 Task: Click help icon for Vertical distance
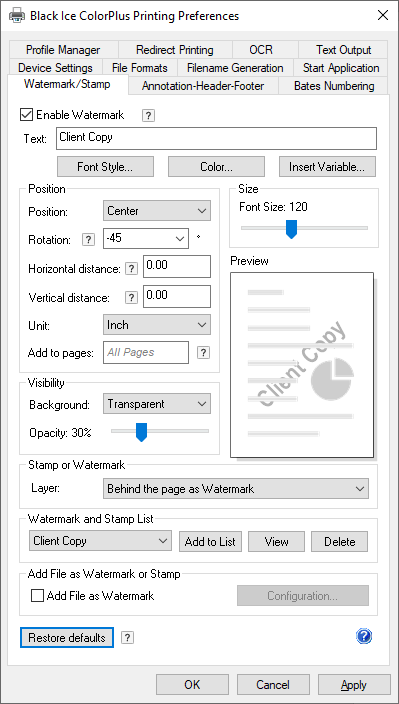pyautogui.click(x=131, y=298)
